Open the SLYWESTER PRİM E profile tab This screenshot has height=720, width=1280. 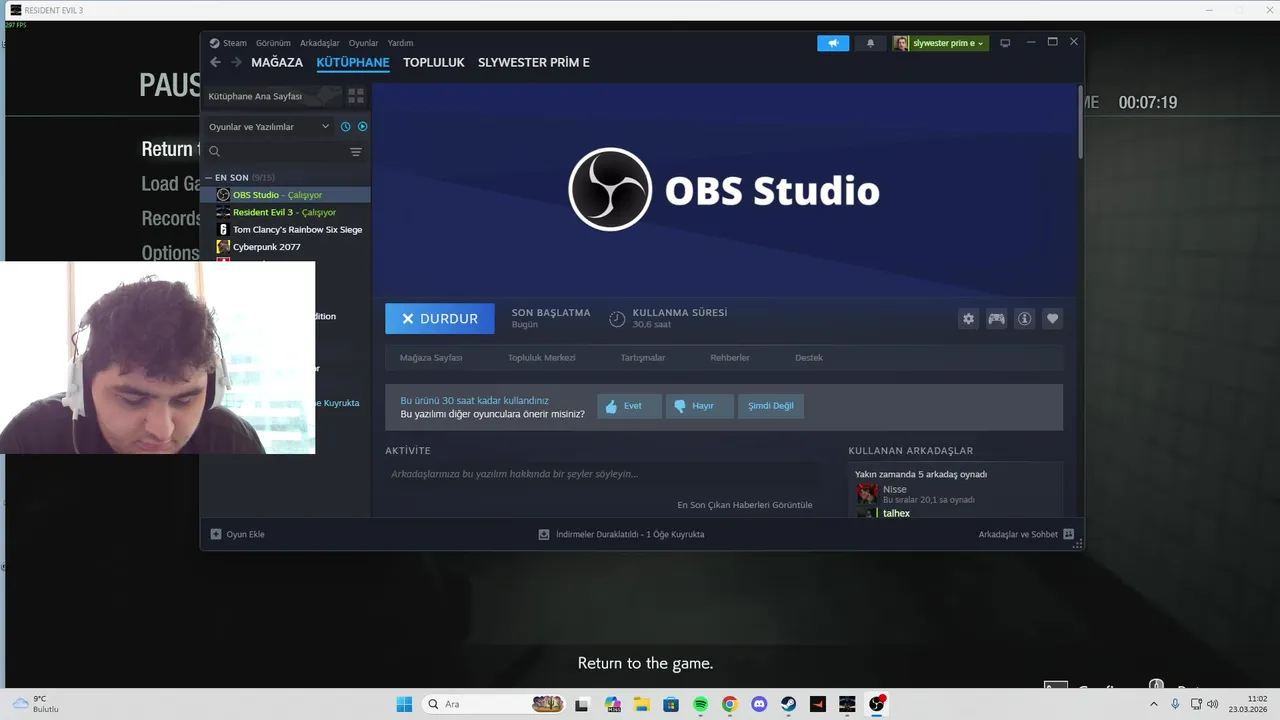point(534,62)
